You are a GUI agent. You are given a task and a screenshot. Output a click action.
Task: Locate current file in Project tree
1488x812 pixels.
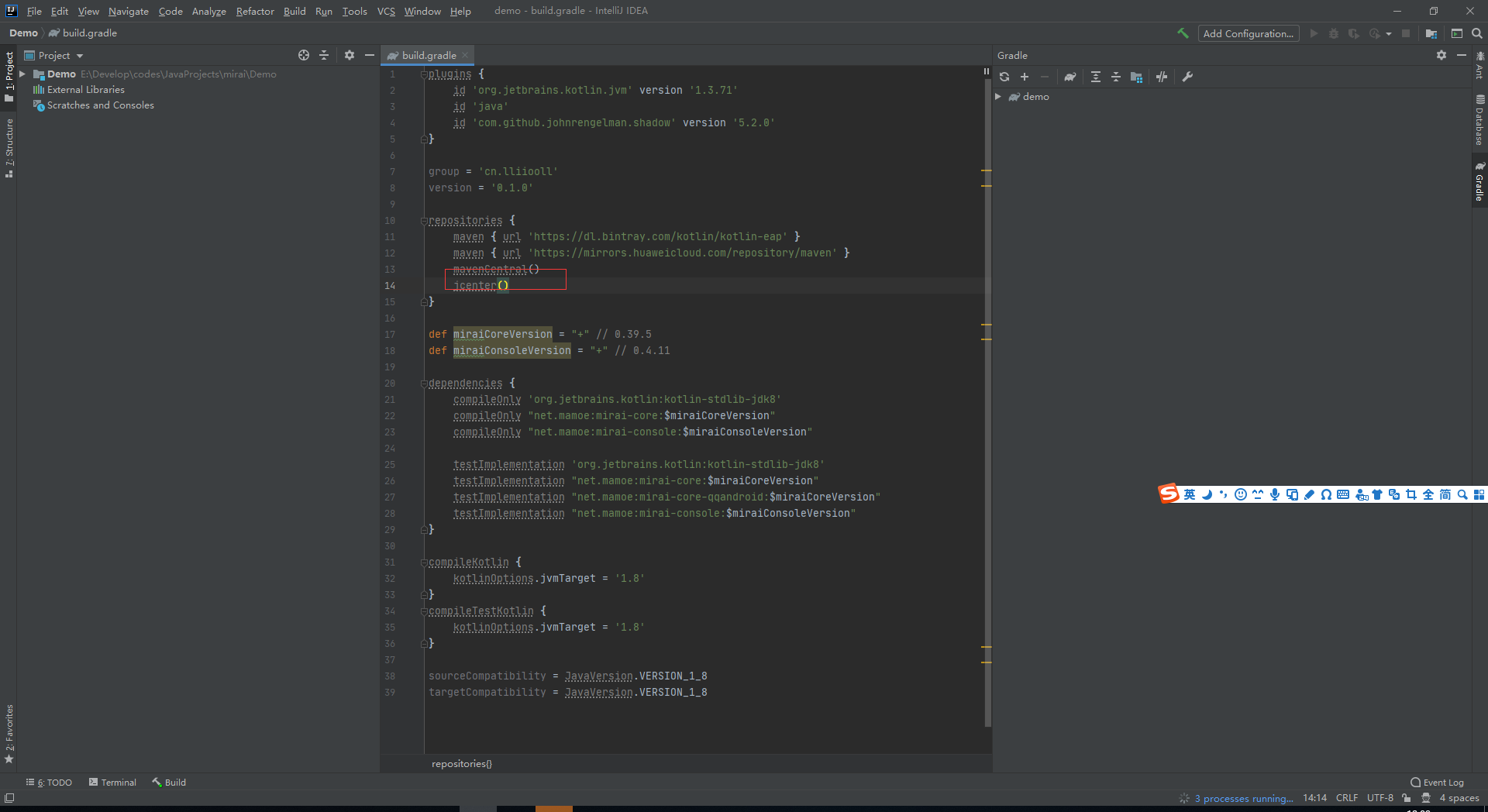click(x=304, y=55)
